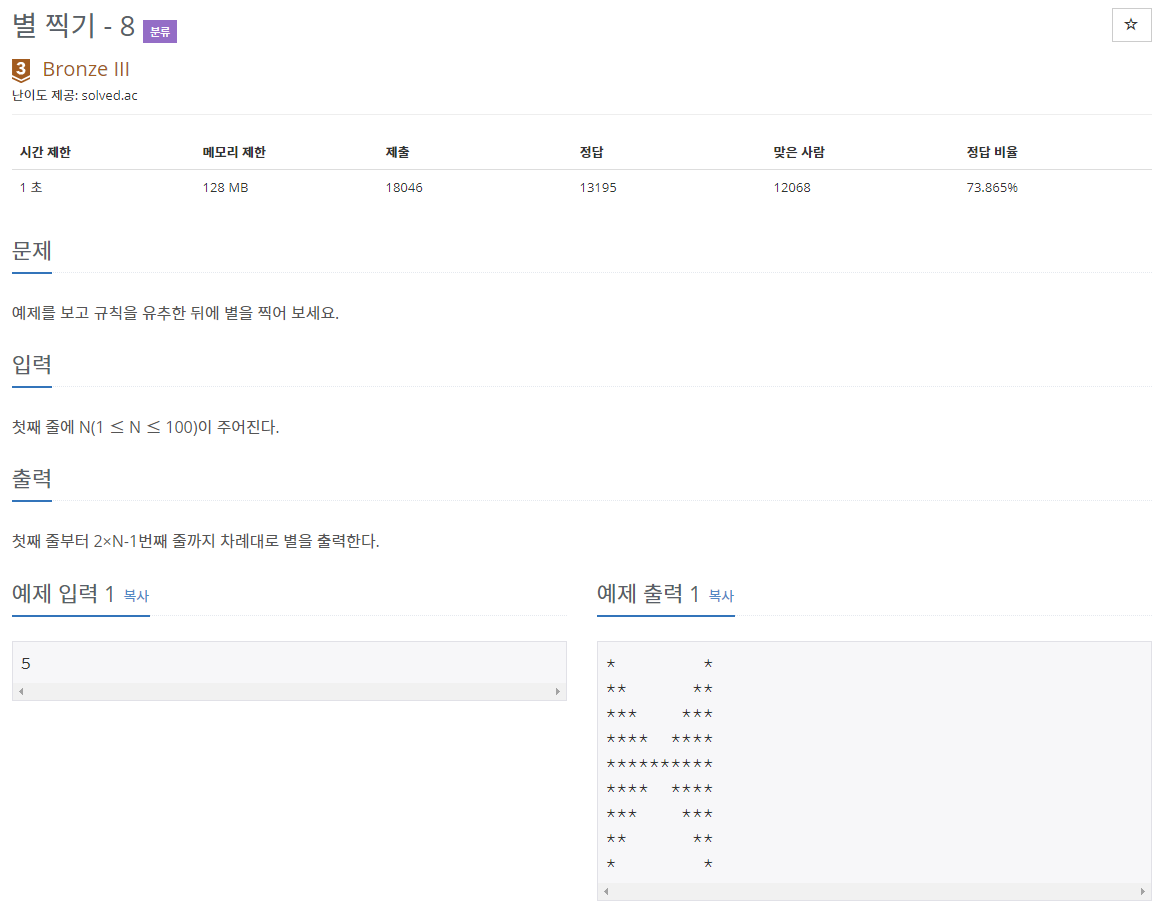The height and width of the screenshot is (919, 1166).
Task: Copy sample output via 복사 link
Action: coord(721,596)
